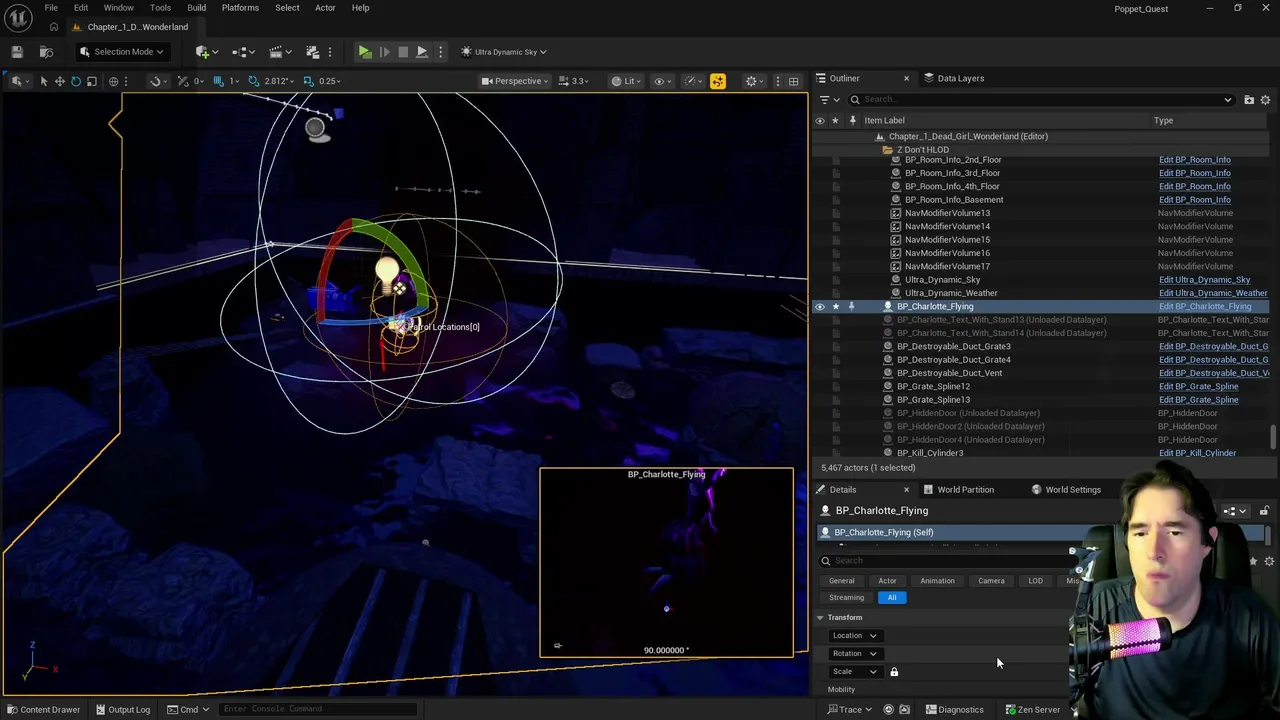
Task: Click the Outliner search field
Action: click(x=1041, y=100)
